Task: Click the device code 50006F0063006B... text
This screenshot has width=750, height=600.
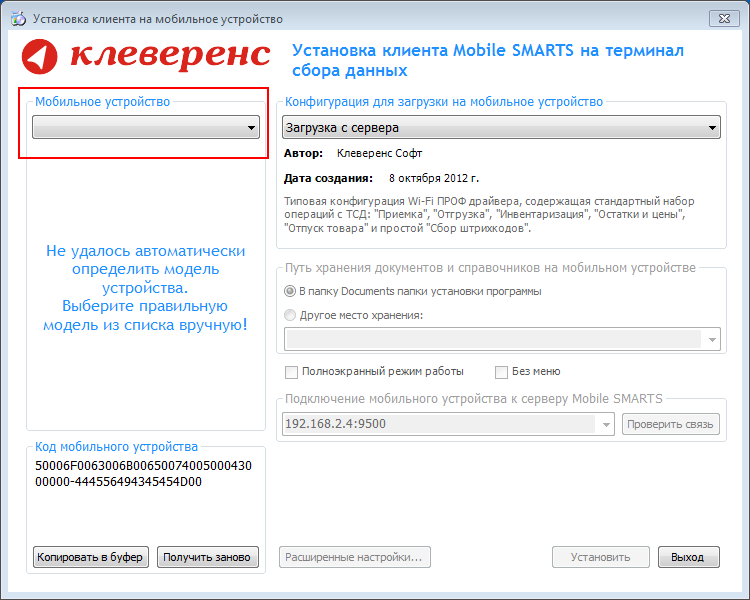Action: (143, 474)
